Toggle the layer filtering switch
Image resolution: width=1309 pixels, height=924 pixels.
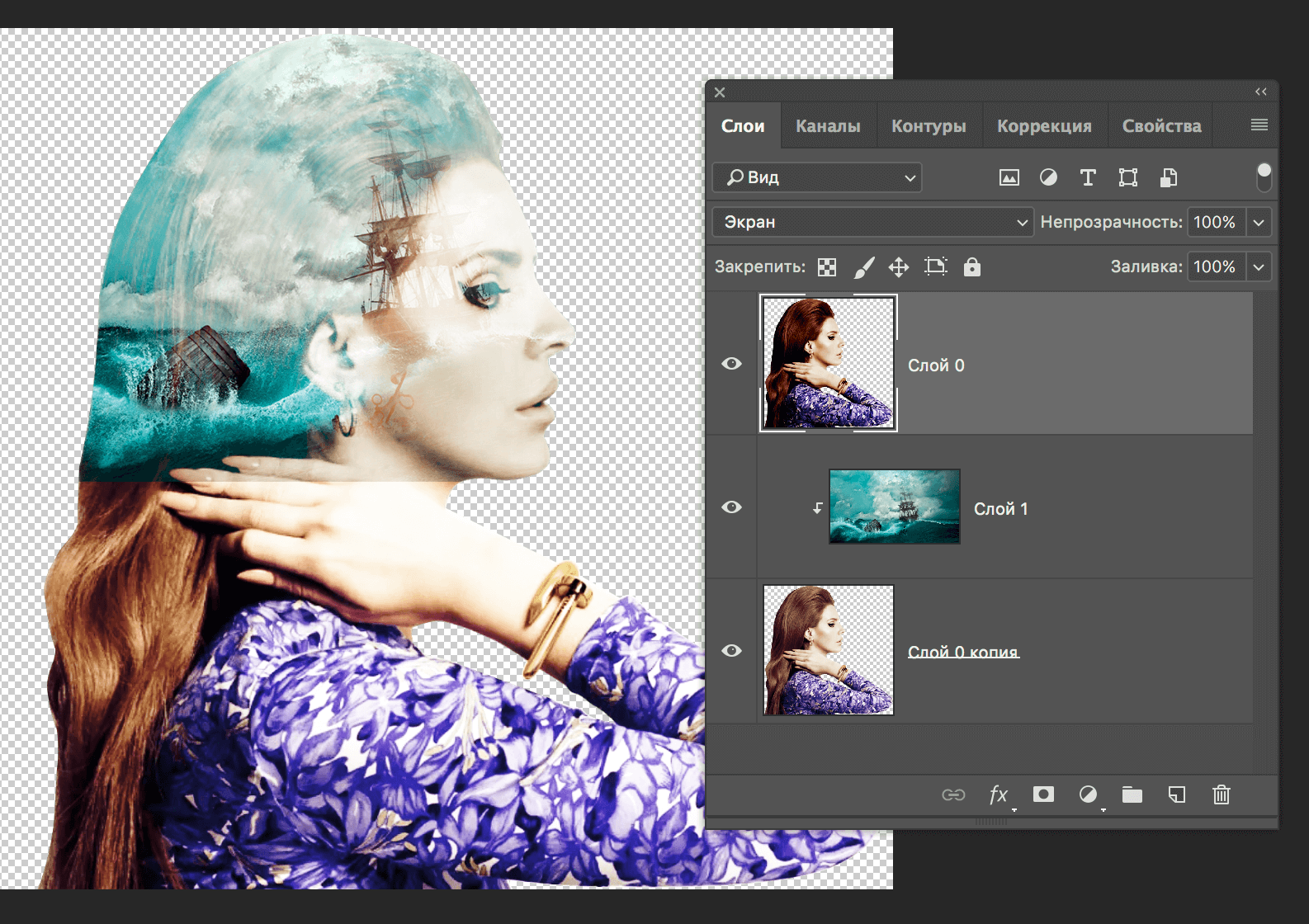click(x=1264, y=177)
